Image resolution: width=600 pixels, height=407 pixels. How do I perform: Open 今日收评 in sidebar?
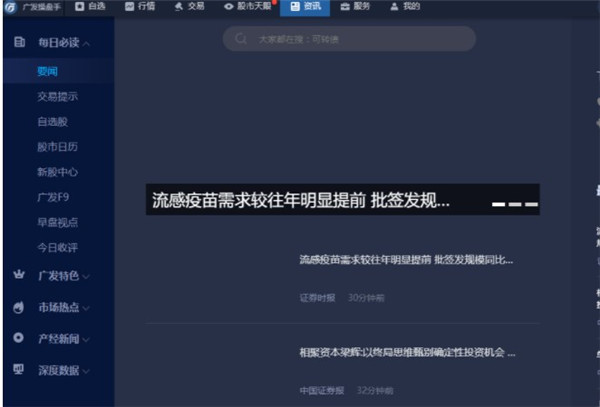[x=57, y=248]
